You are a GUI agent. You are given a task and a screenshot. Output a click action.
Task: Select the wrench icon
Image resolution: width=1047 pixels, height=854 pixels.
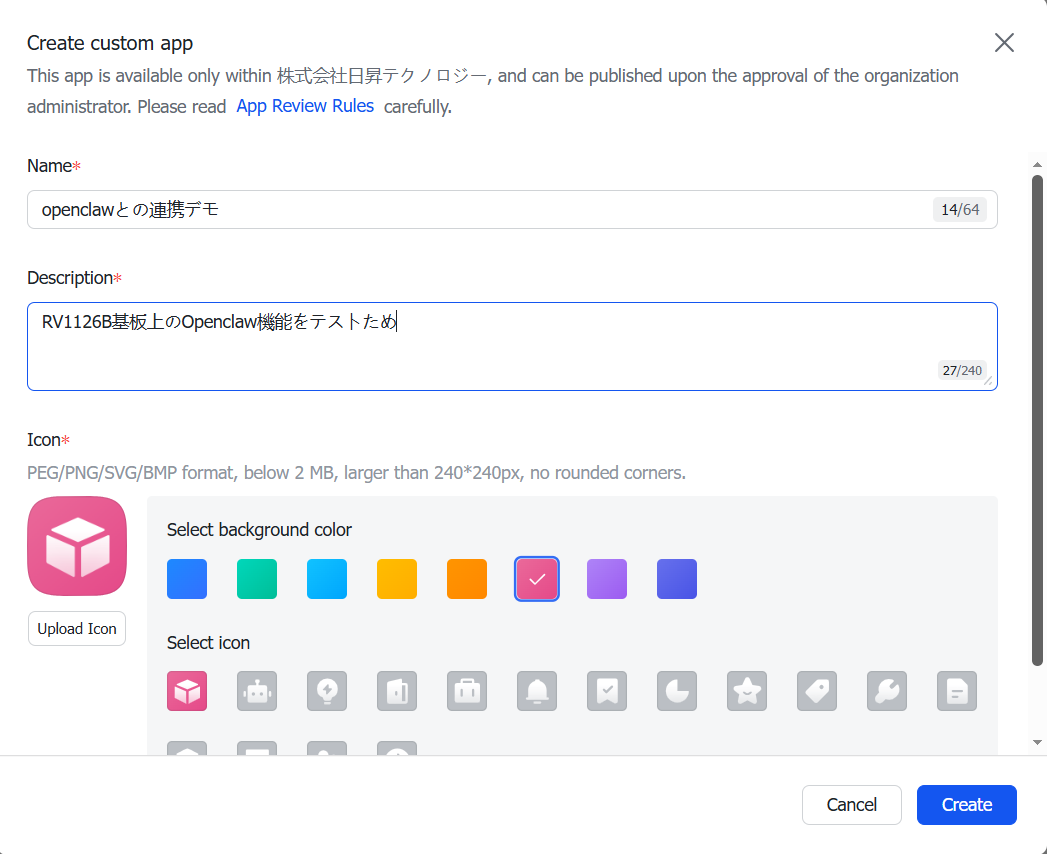pyautogui.click(x=887, y=690)
